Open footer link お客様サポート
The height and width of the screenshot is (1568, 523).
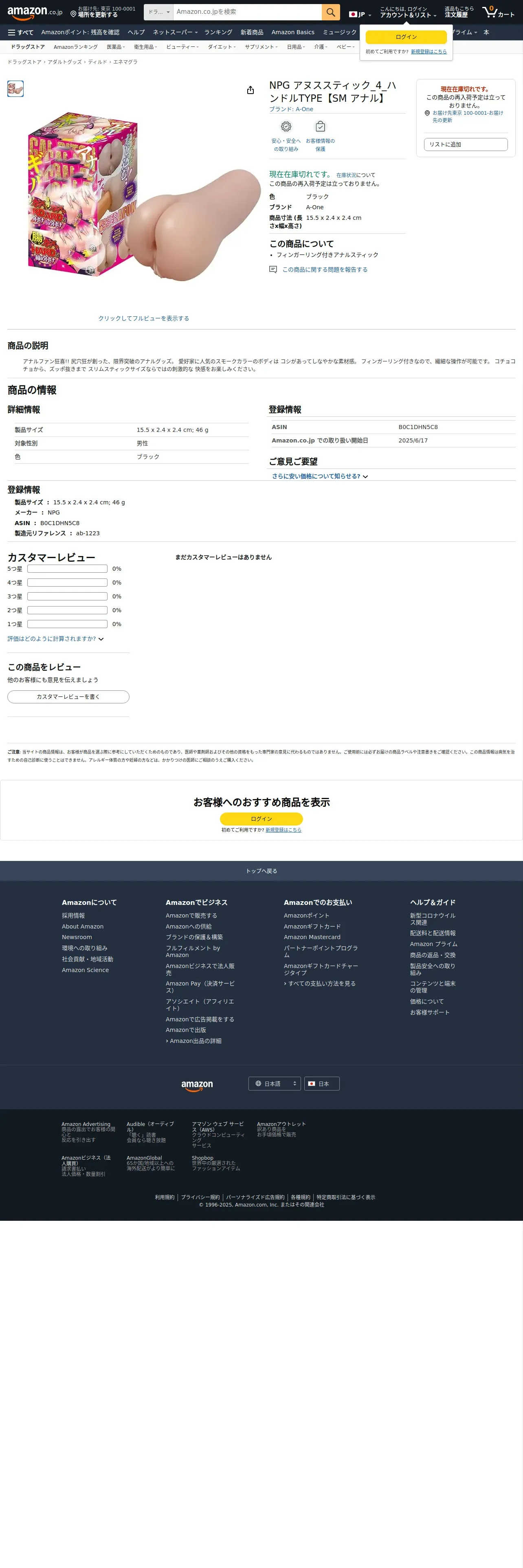430,1013
